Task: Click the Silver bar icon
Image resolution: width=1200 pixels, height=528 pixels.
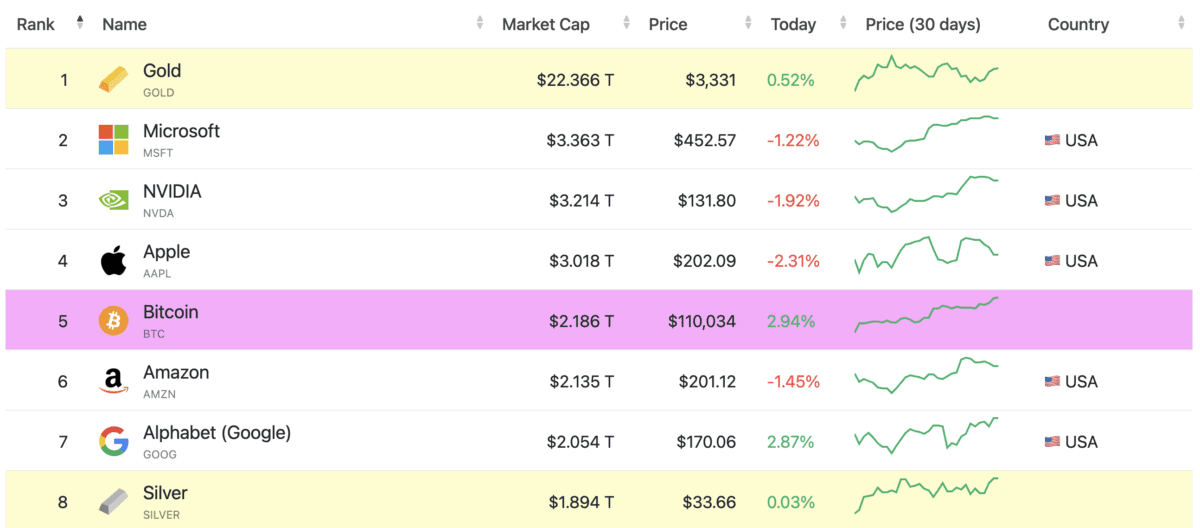Action: pos(113,502)
